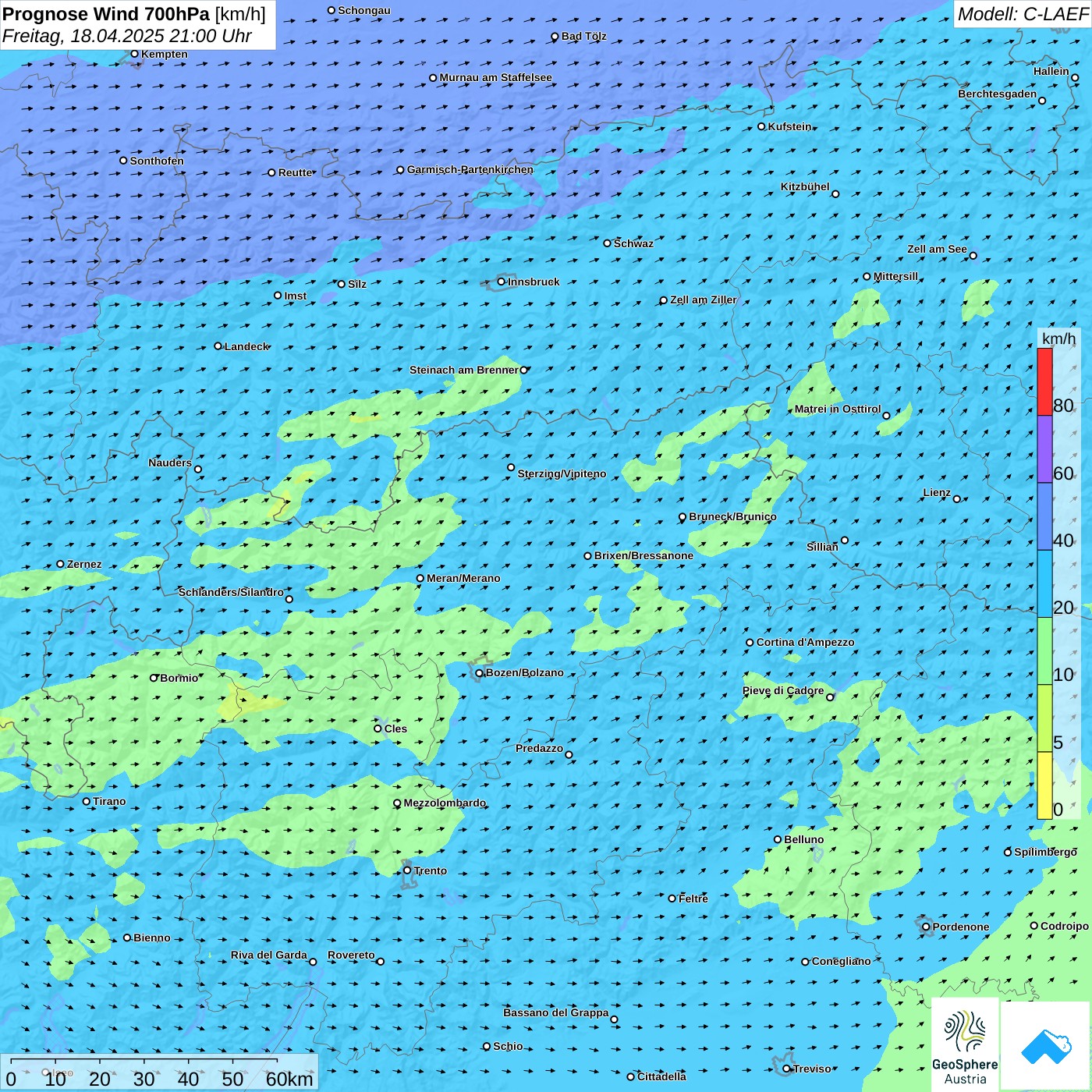
Task: Click the Belluno city marker
Action: 778,839
